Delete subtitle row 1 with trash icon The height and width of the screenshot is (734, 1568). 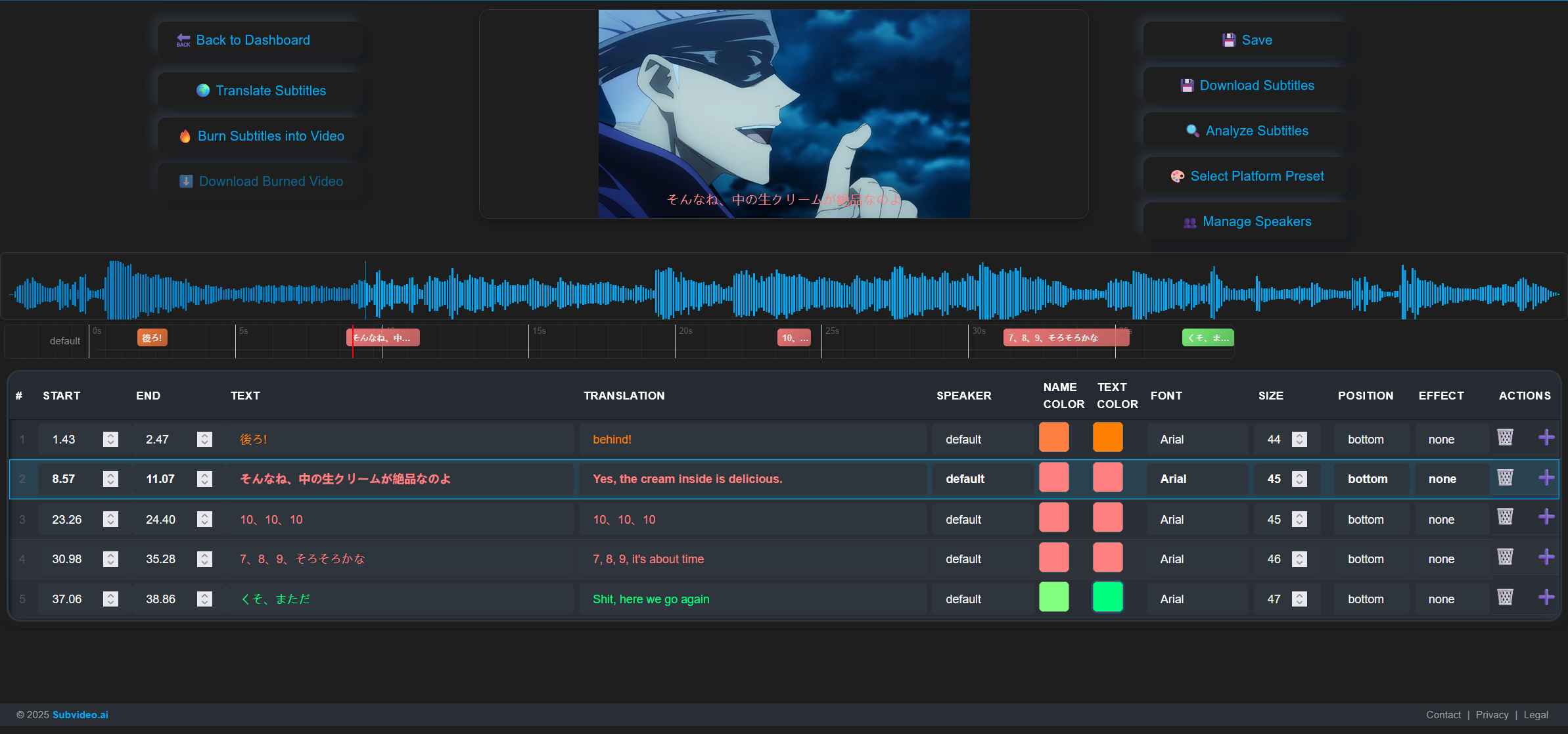pos(1505,438)
